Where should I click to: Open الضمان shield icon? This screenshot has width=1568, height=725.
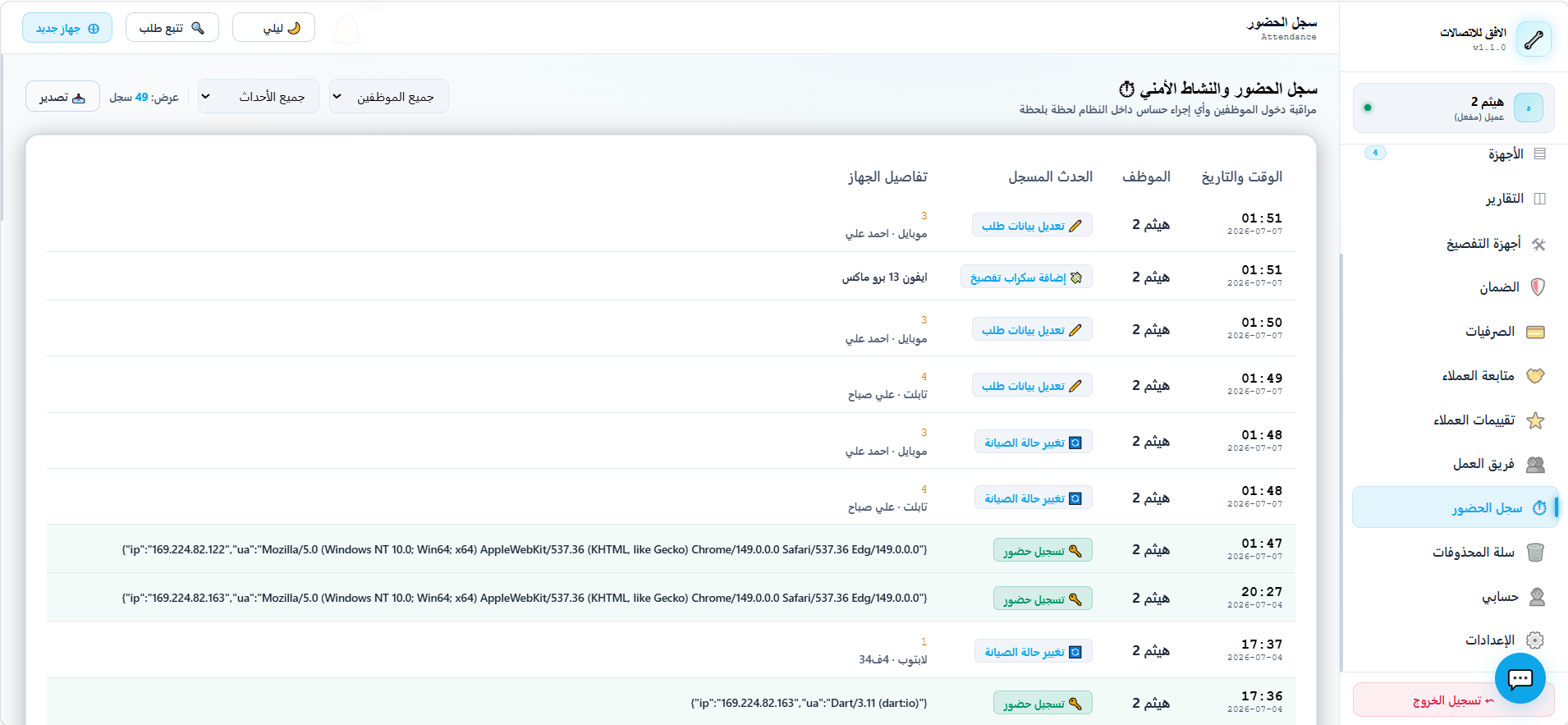click(1538, 287)
